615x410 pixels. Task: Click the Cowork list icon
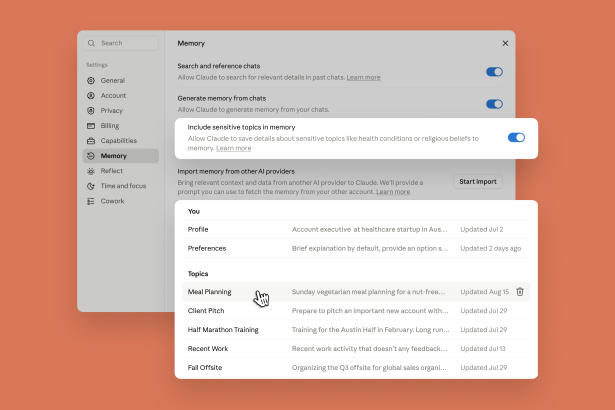click(x=91, y=201)
